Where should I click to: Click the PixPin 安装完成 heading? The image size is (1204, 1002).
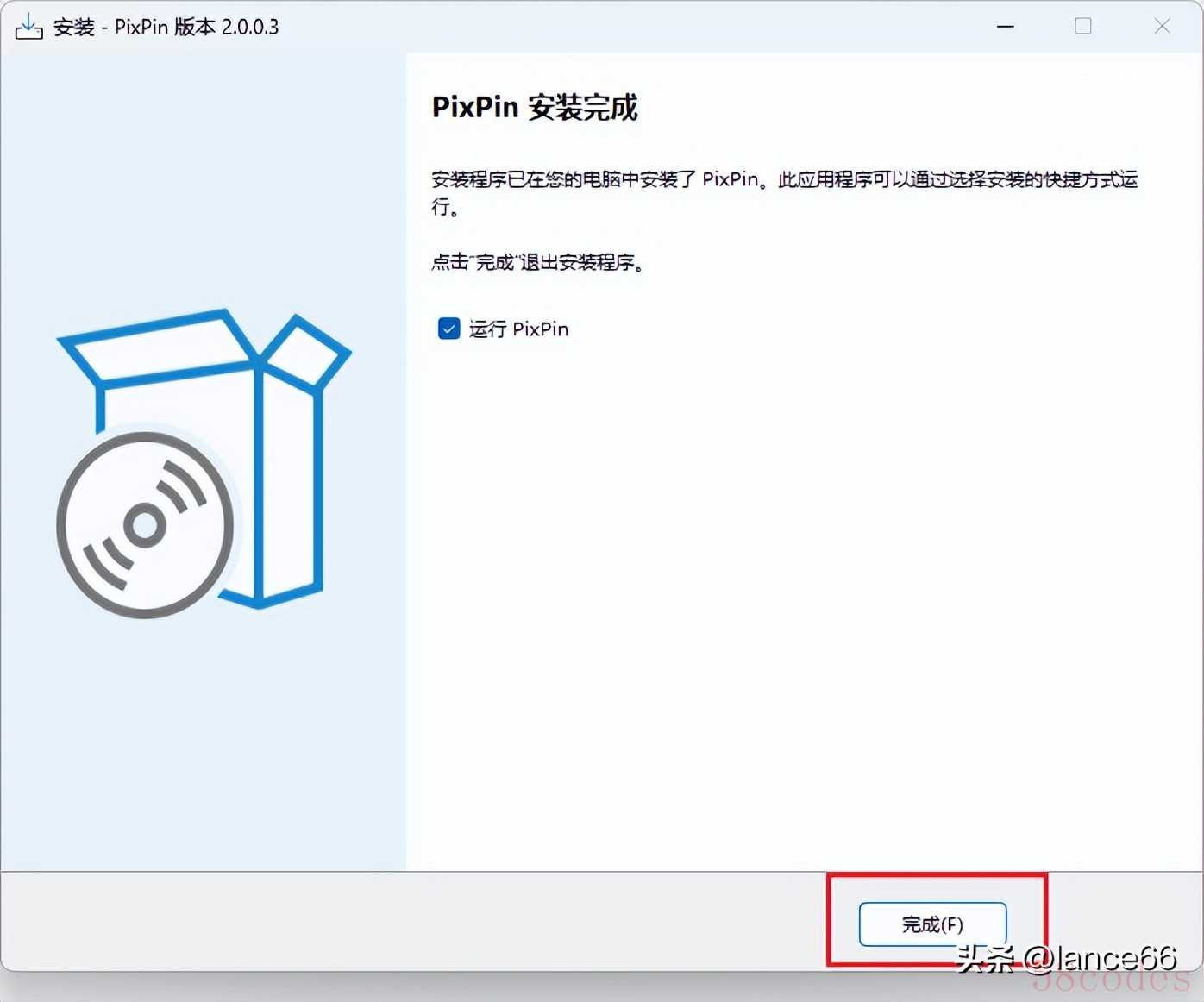tap(534, 108)
